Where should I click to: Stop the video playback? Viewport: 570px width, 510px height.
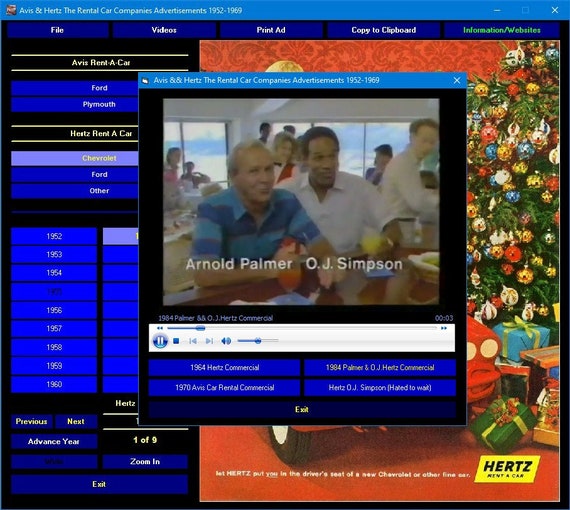pos(176,341)
